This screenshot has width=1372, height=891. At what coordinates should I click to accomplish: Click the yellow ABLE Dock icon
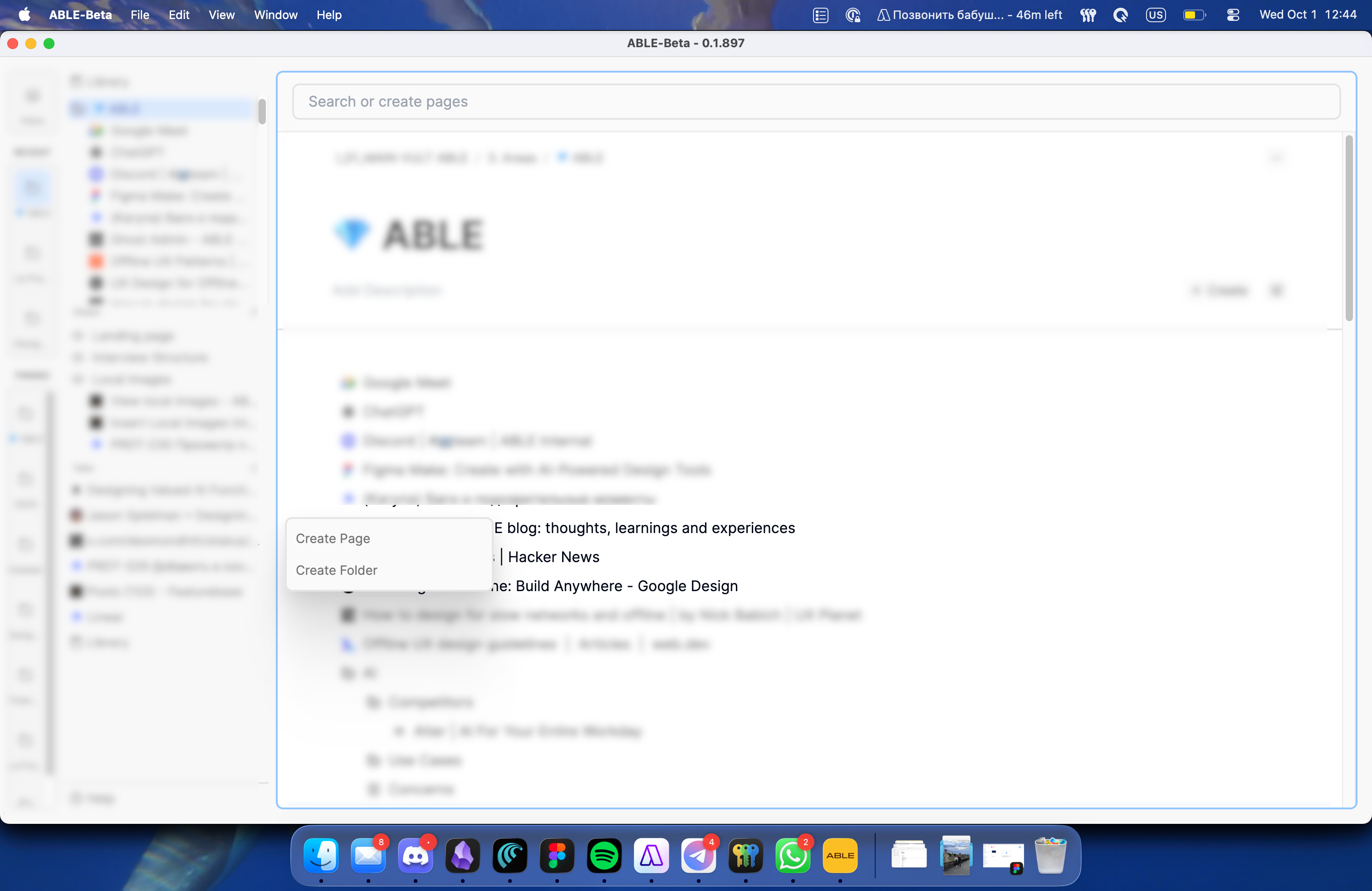841,855
